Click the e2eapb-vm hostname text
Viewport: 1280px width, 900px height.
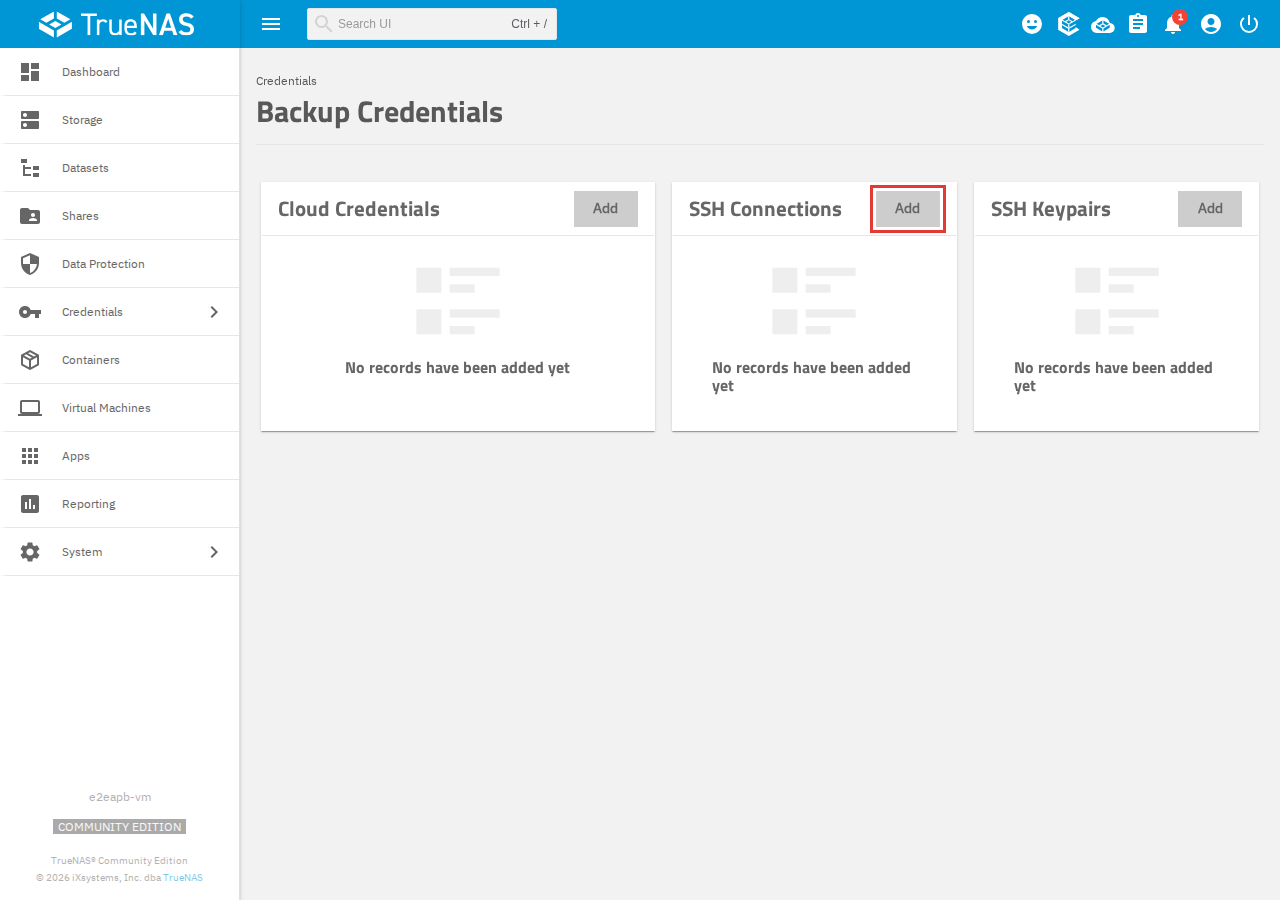point(120,797)
